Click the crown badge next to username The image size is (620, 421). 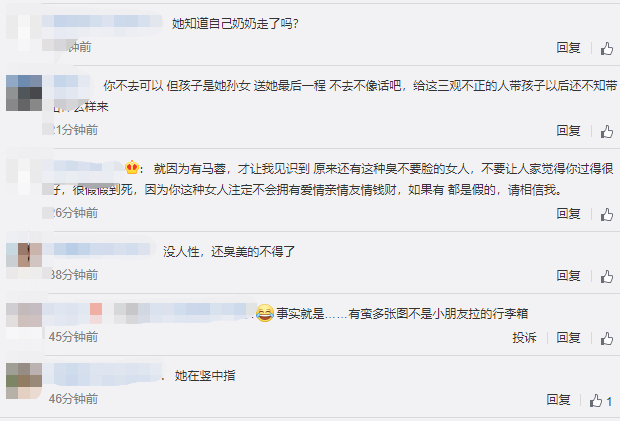[132, 168]
